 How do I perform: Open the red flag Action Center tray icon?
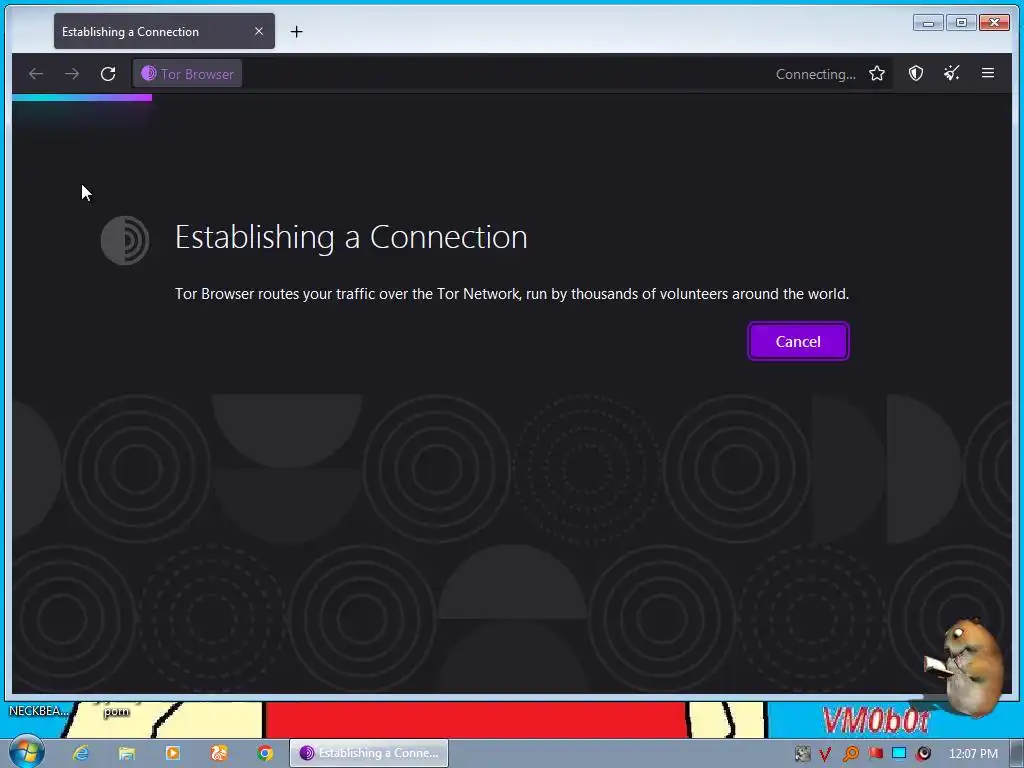coord(875,754)
